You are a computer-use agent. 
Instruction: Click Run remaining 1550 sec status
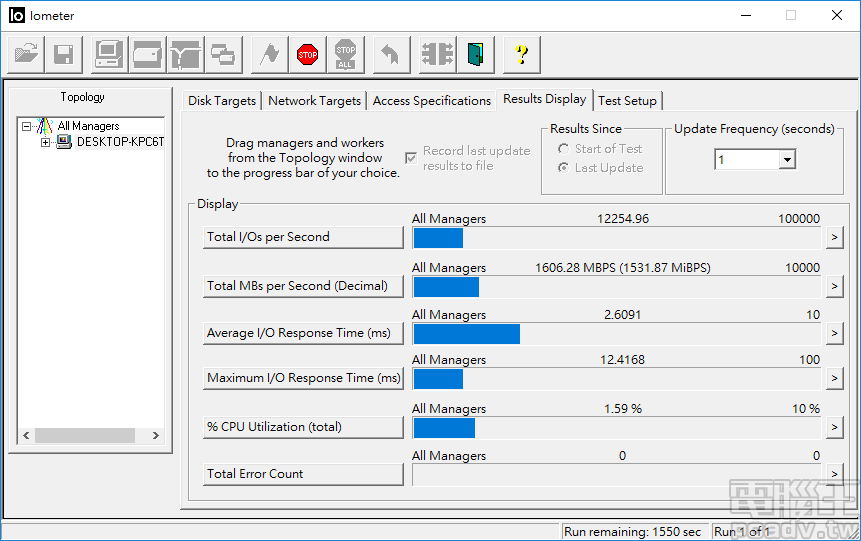(633, 532)
